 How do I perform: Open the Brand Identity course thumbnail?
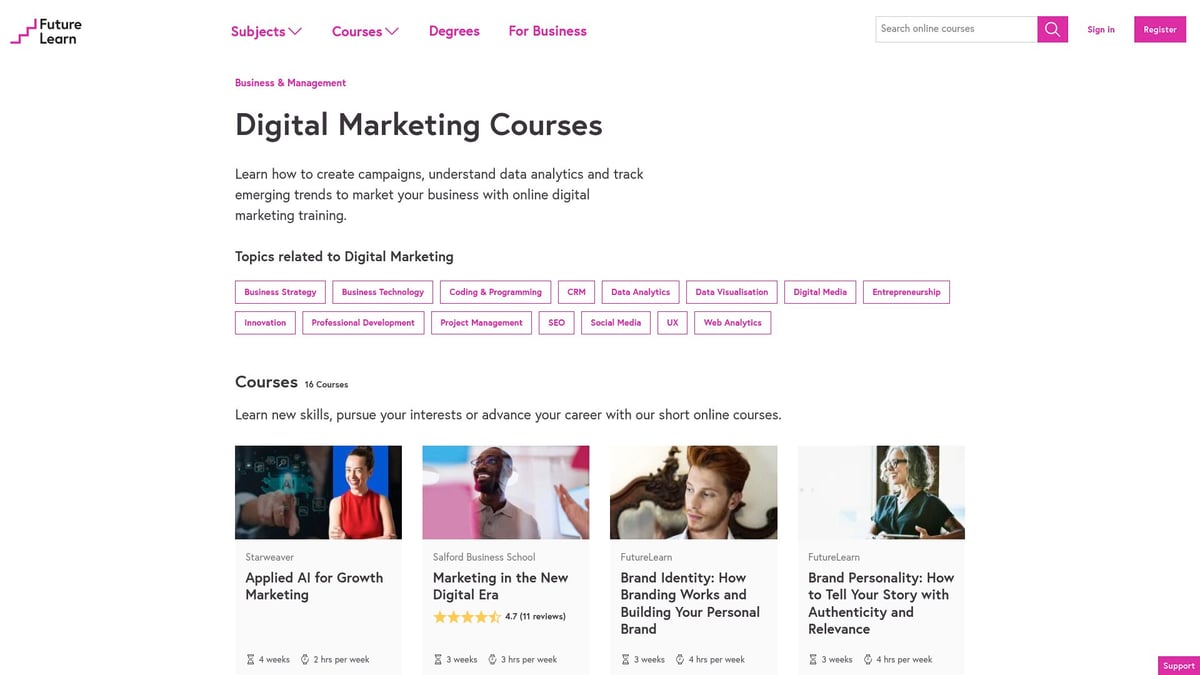click(x=693, y=493)
